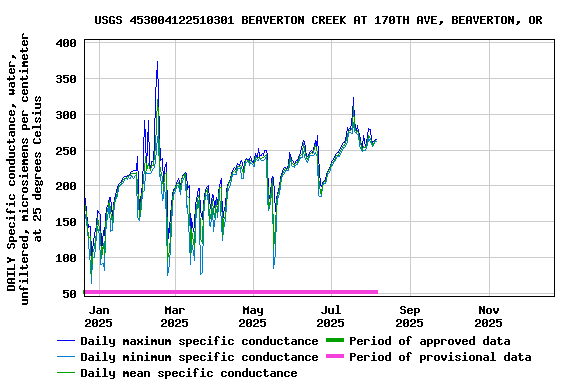This screenshot has width=576, height=384.
Task: Click the y-axis label 200
Action: 66,186
